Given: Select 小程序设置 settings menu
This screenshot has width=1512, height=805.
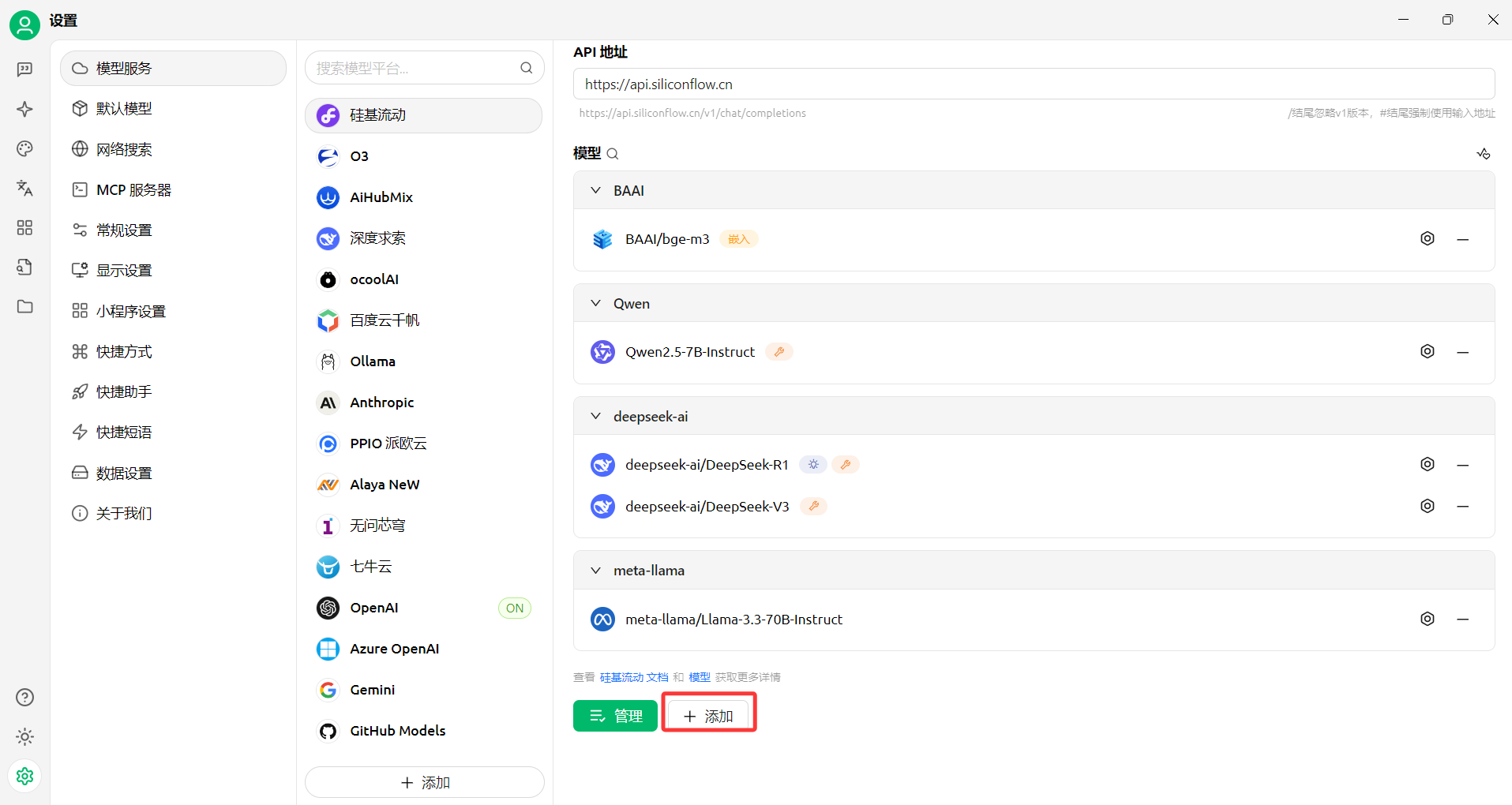Looking at the screenshot, I should (x=173, y=311).
